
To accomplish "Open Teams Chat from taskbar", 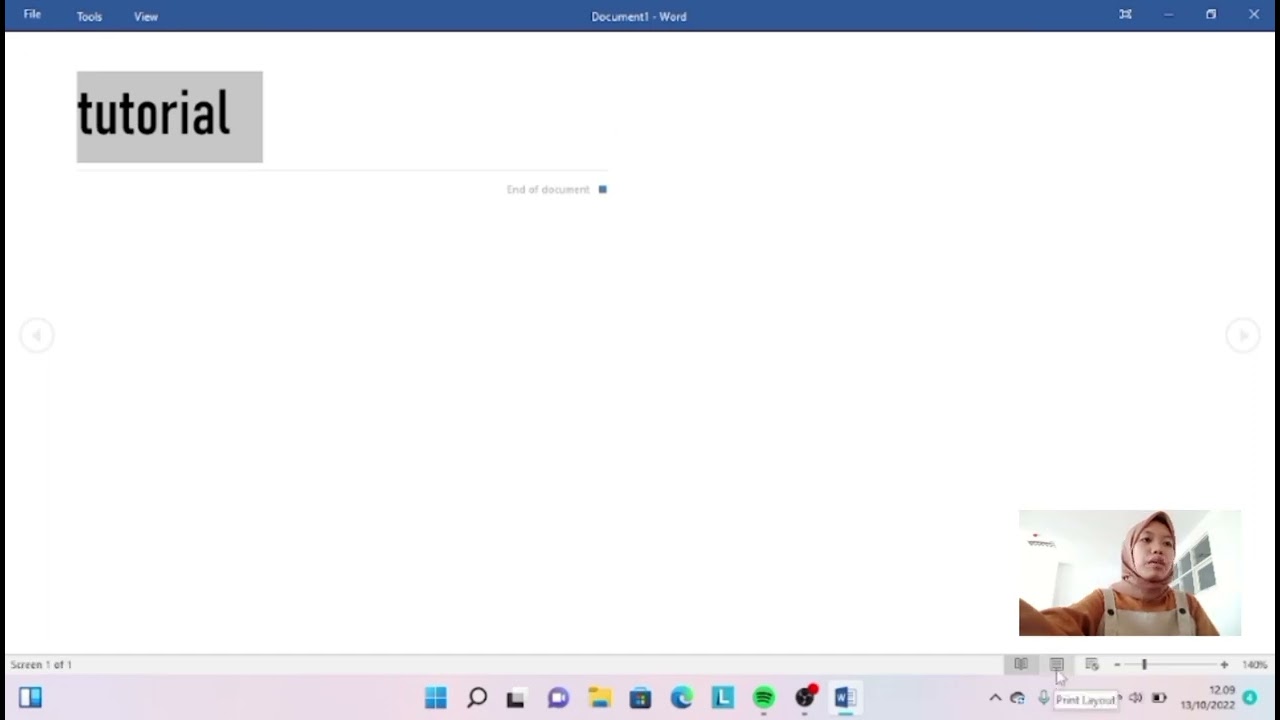I will point(558,698).
